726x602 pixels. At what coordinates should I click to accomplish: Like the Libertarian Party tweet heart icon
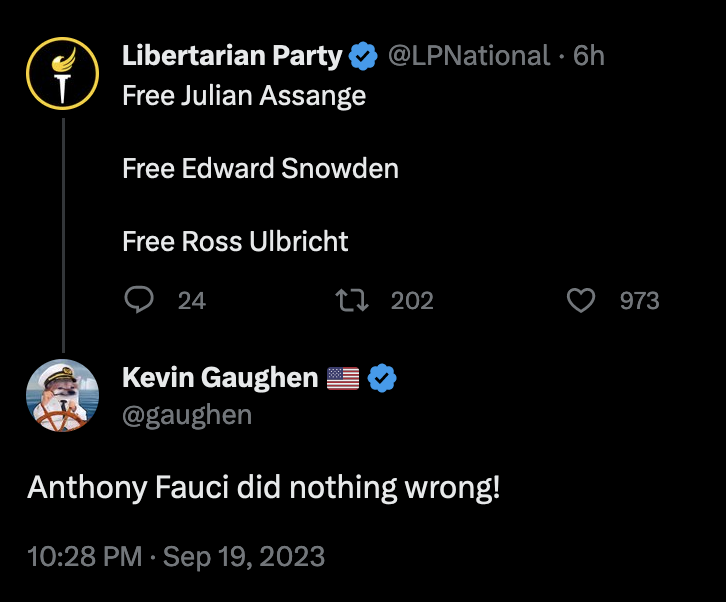tap(581, 300)
